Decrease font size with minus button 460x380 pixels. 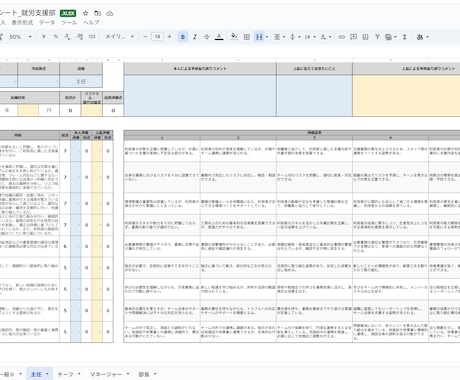145,37
